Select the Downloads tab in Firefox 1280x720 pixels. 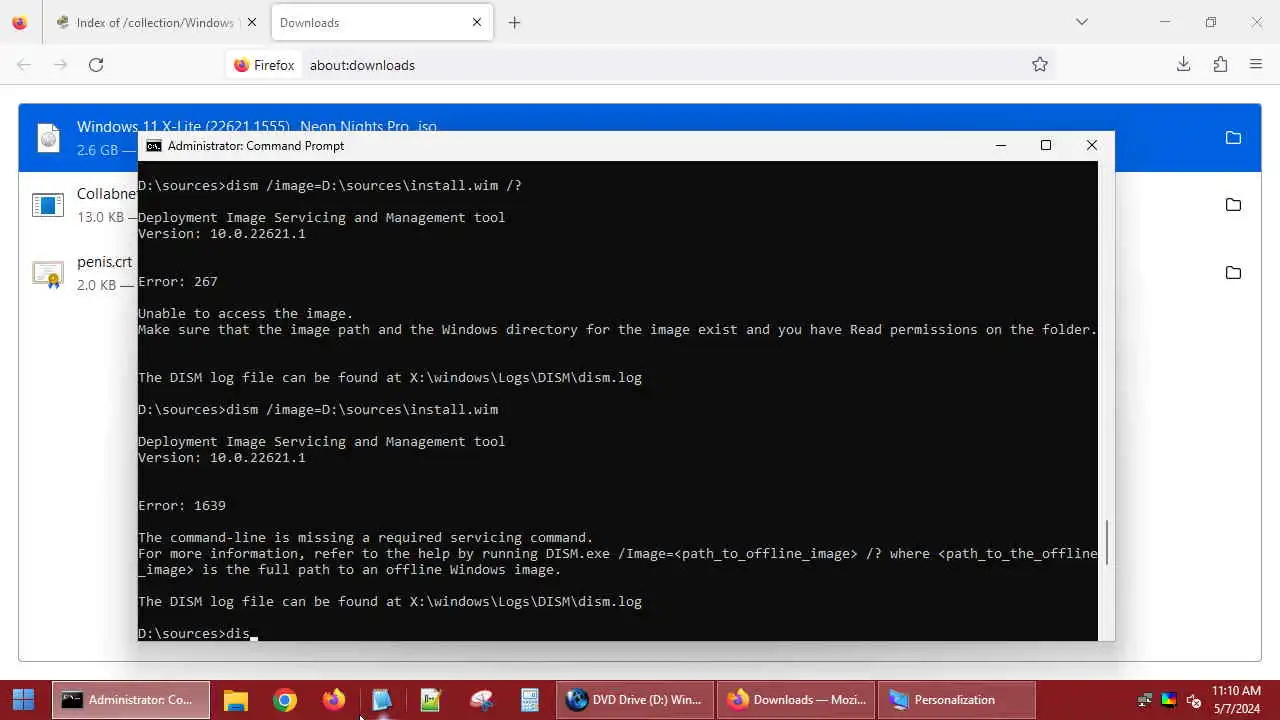click(380, 22)
